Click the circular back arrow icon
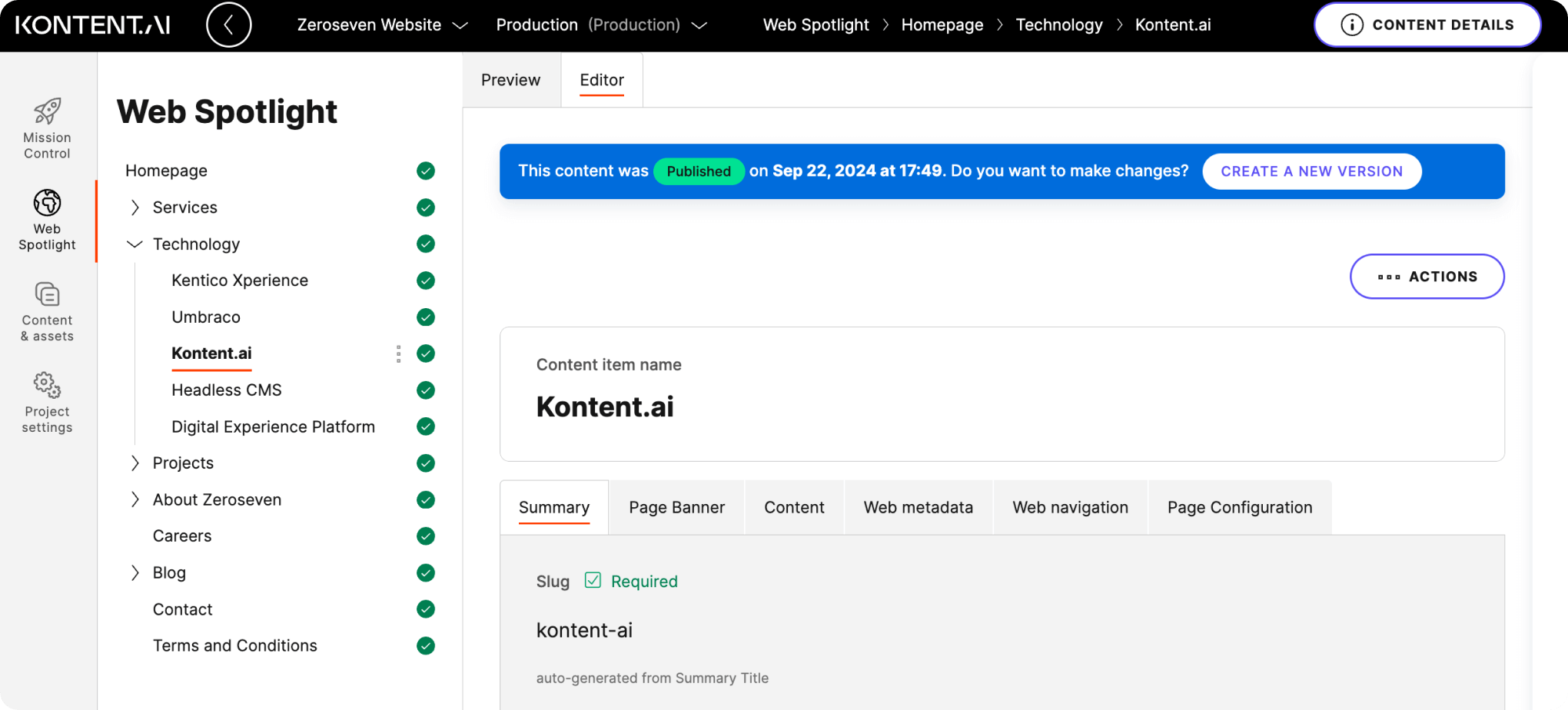Viewport: 1568px width, 710px height. [228, 25]
